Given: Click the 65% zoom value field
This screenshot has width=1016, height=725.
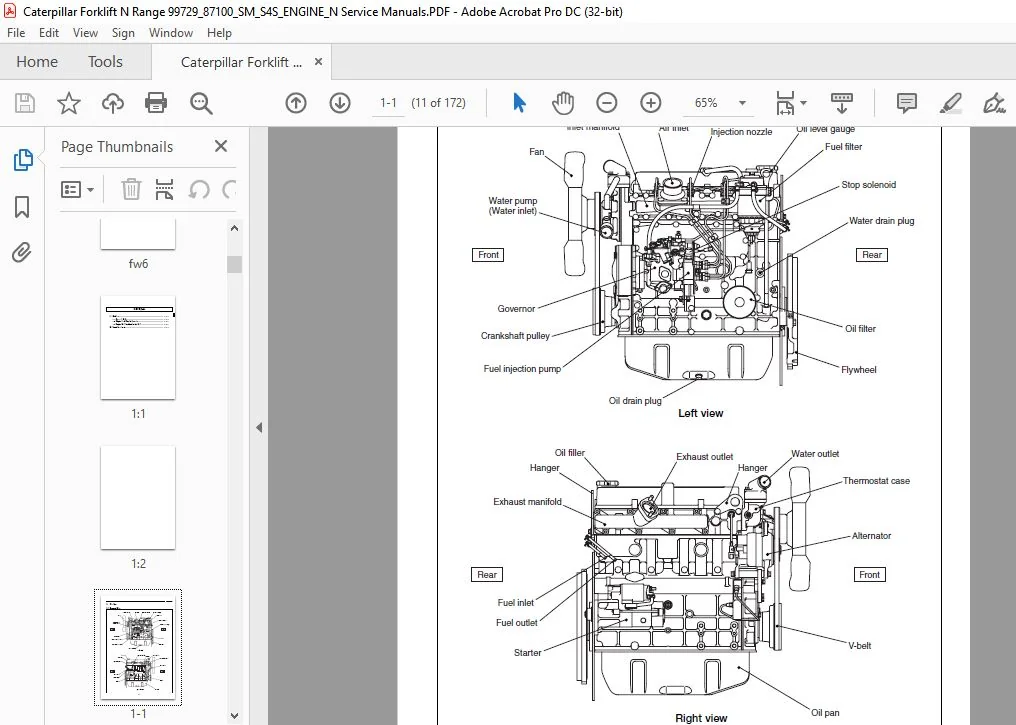Looking at the screenshot, I should (x=706, y=103).
